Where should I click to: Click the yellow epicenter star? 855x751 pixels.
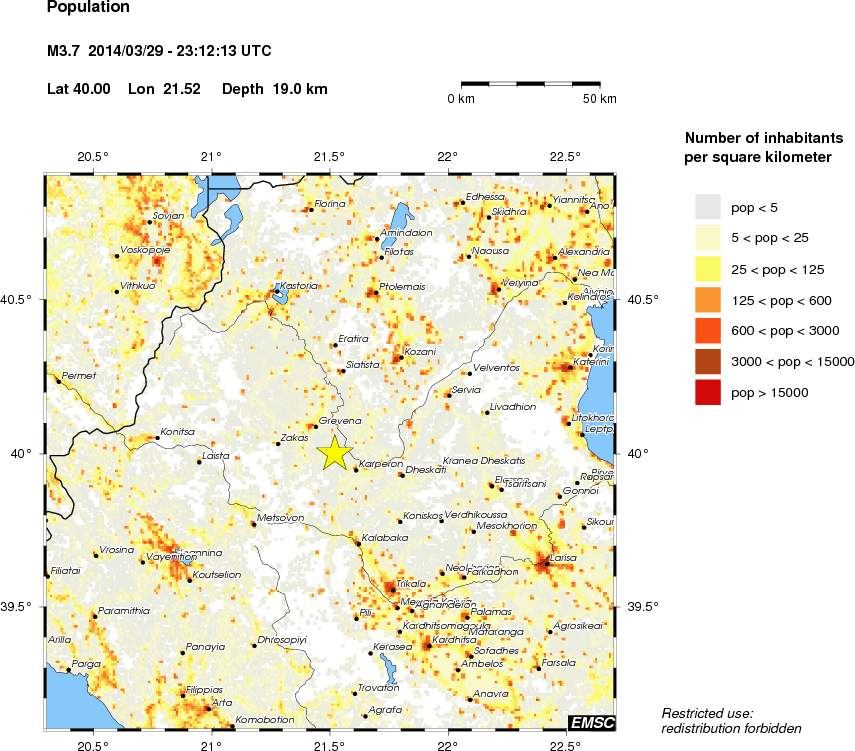point(334,453)
